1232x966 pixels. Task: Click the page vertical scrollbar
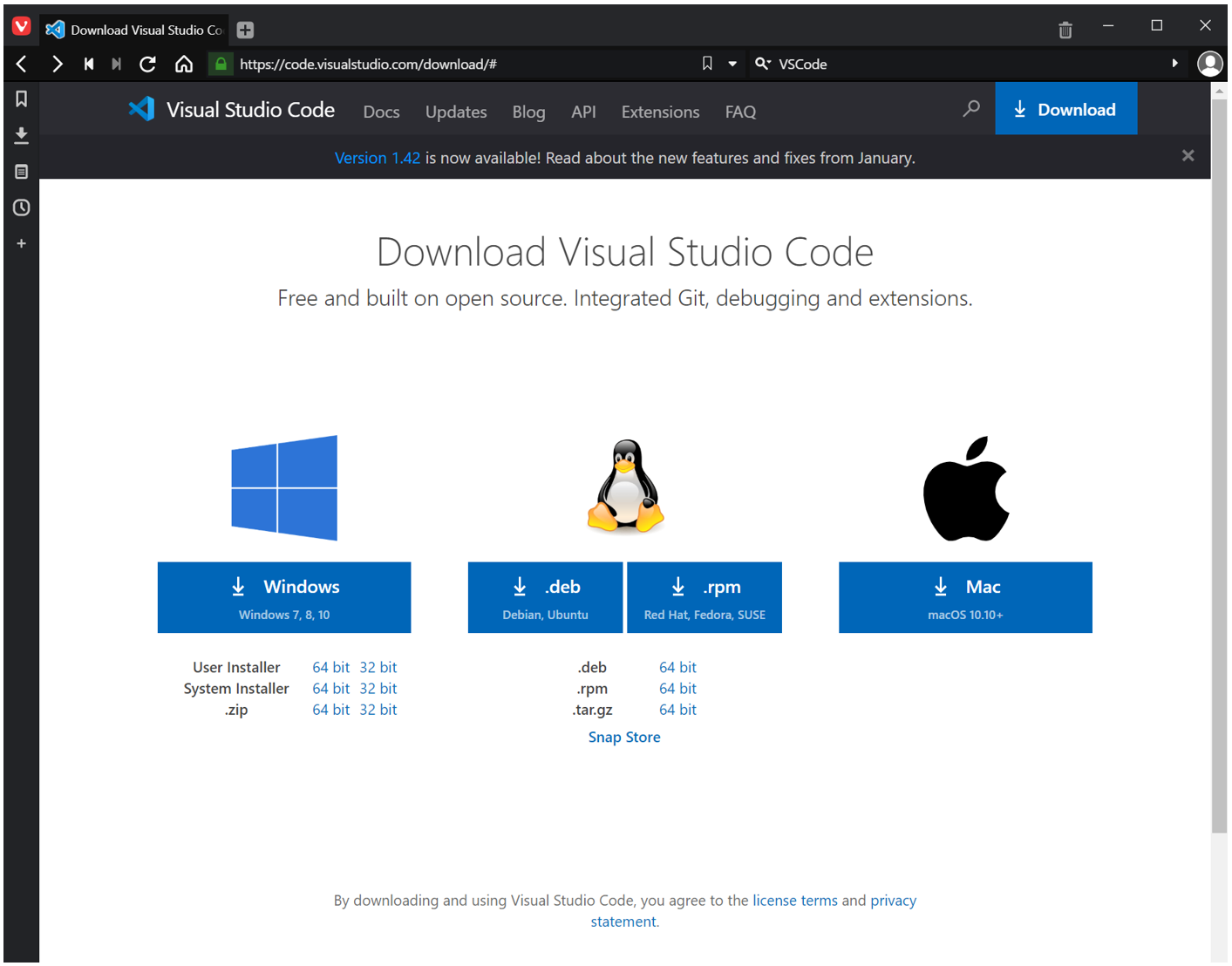click(x=1219, y=466)
